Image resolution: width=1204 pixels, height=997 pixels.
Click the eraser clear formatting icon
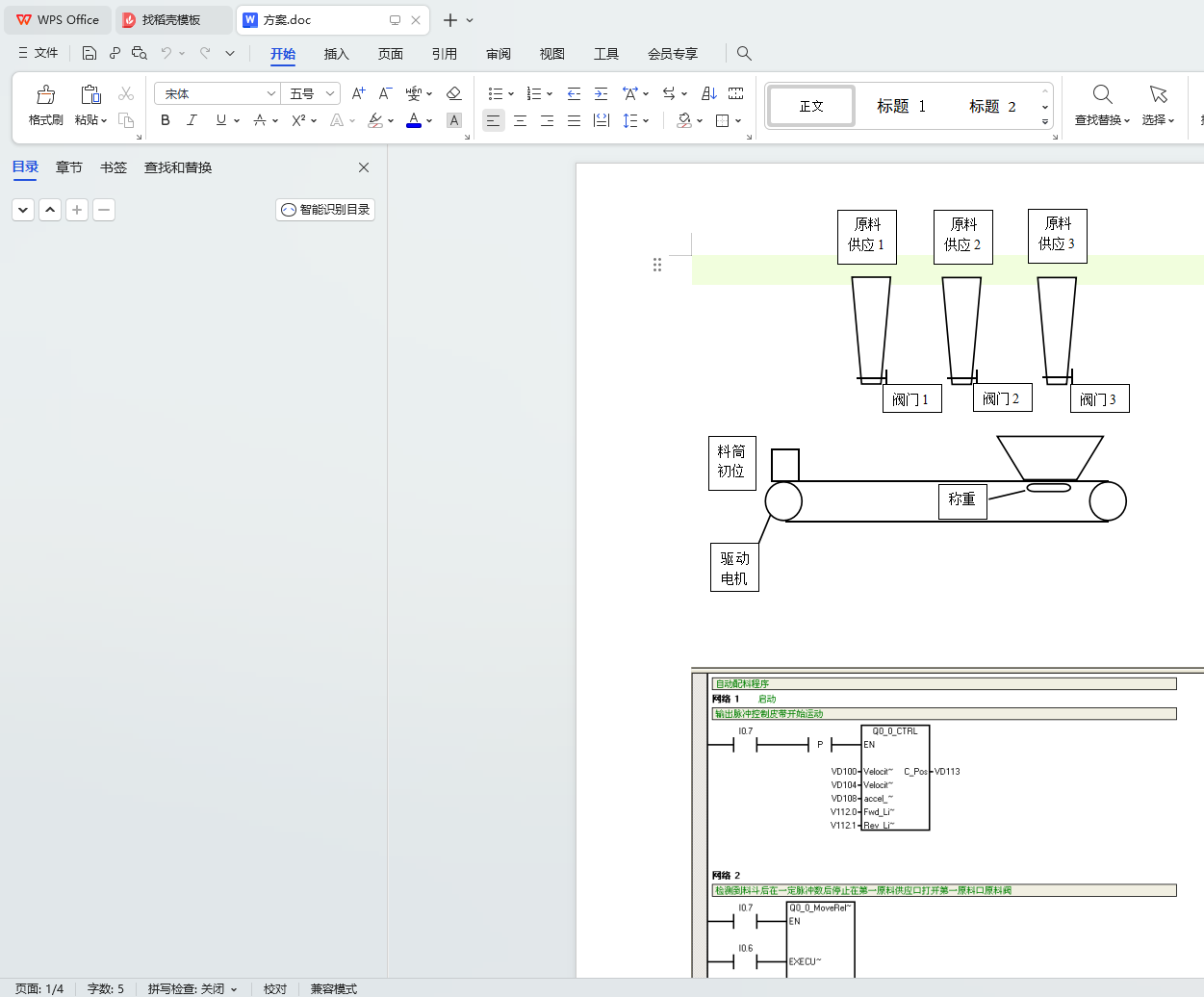click(x=454, y=93)
